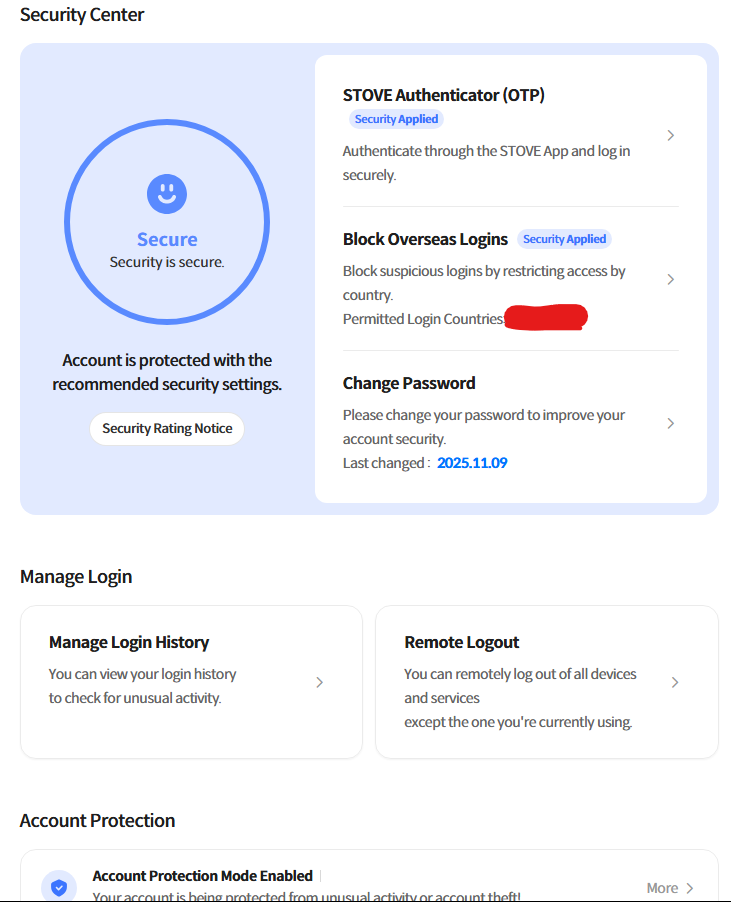Expand the Block Overseas Logins arrow
Image resolution: width=731 pixels, height=902 pixels.
[x=671, y=279]
